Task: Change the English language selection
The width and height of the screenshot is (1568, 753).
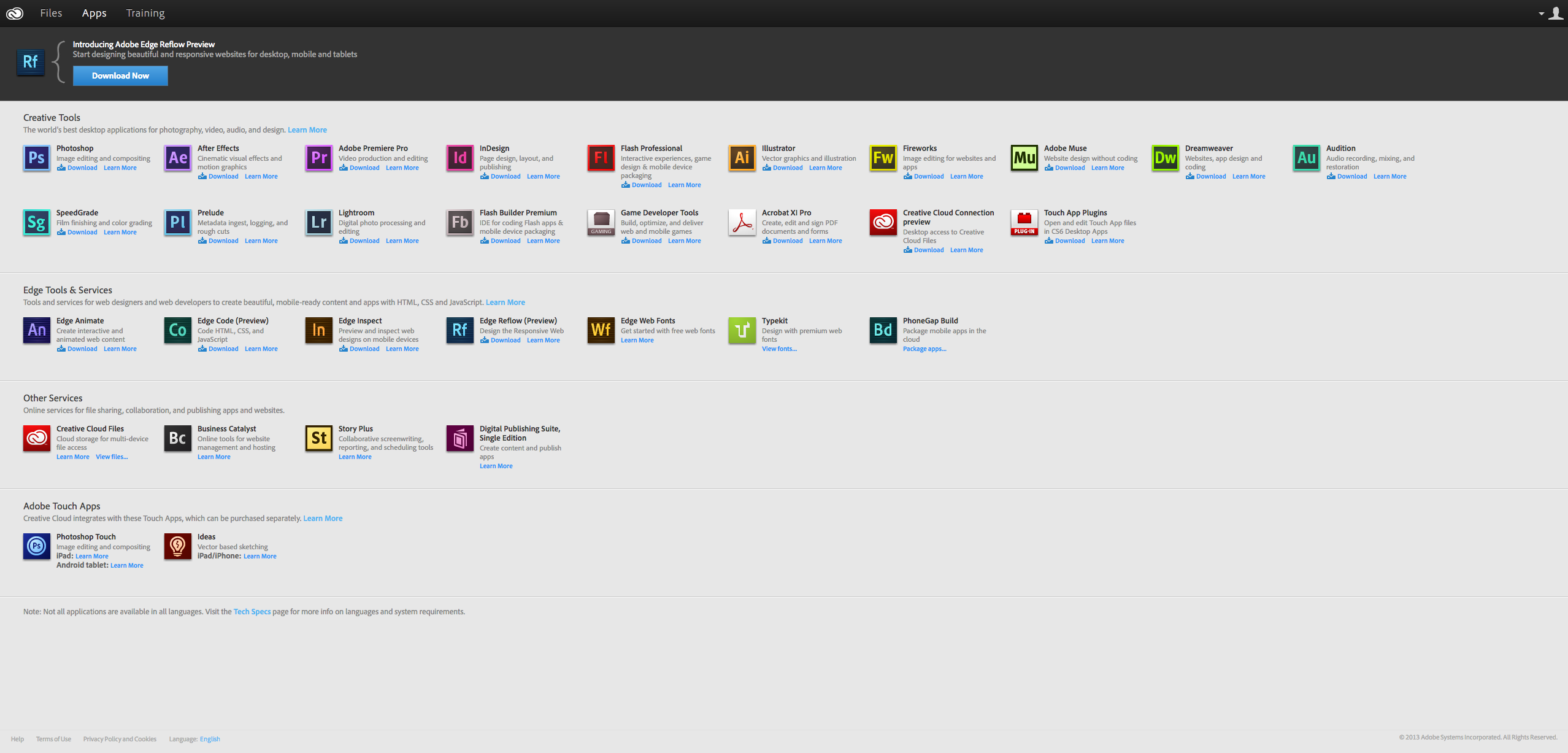Action: click(210, 739)
